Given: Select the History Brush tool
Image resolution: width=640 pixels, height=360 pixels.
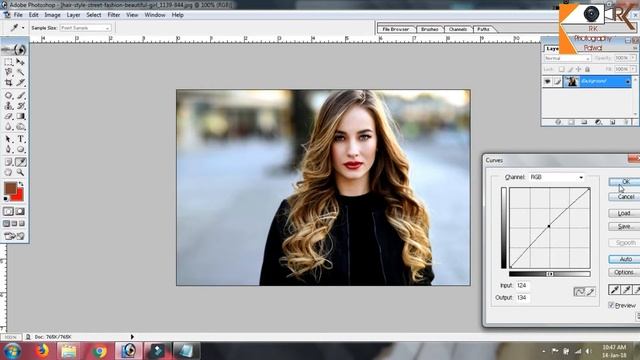Looking at the screenshot, I should (x=20, y=106).
